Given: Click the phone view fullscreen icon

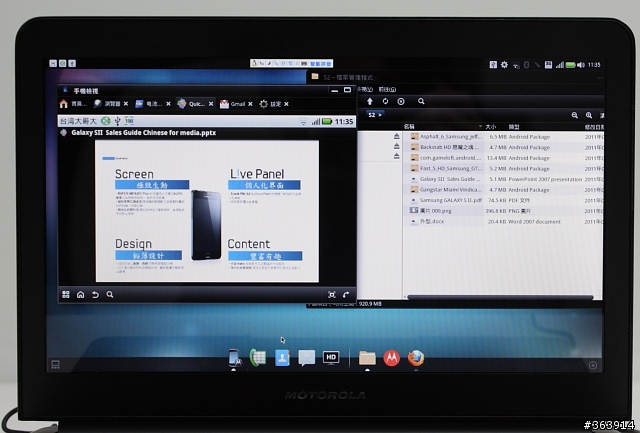Looking at the screenshot, I should (x=332, y=295).
